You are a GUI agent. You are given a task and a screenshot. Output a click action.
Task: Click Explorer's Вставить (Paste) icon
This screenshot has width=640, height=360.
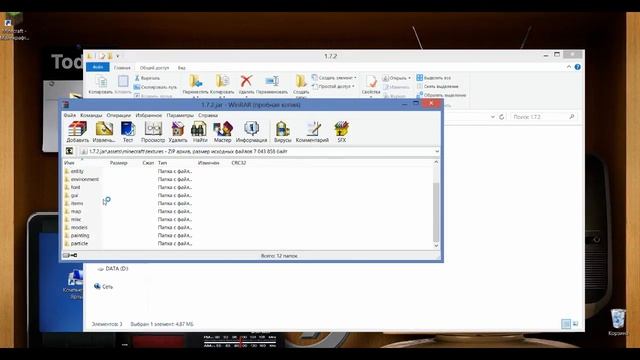point(123,81)
